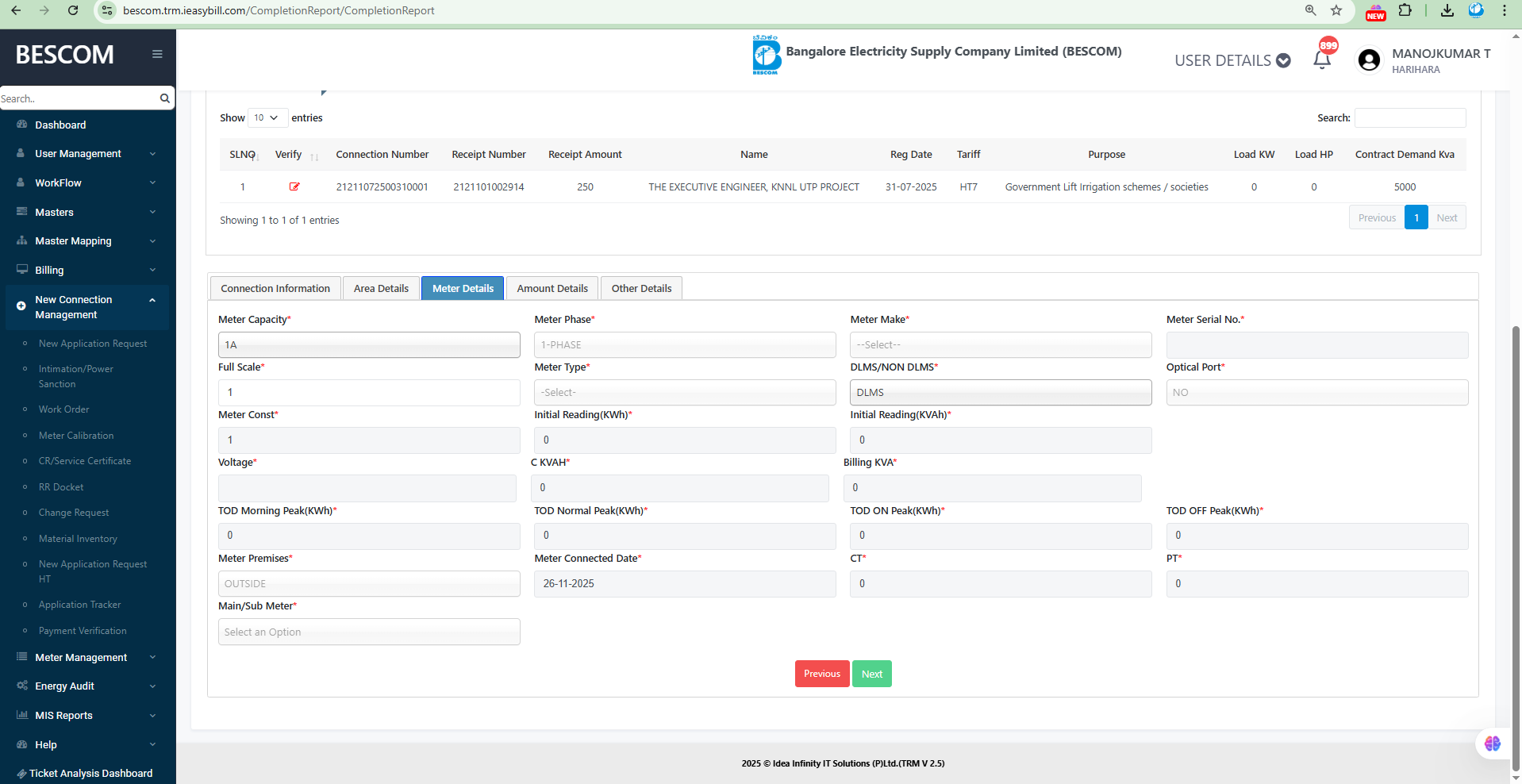The image size is (1522, 784).
Task: Open the floating brain assistant icon
Action: coord(1492,744)
